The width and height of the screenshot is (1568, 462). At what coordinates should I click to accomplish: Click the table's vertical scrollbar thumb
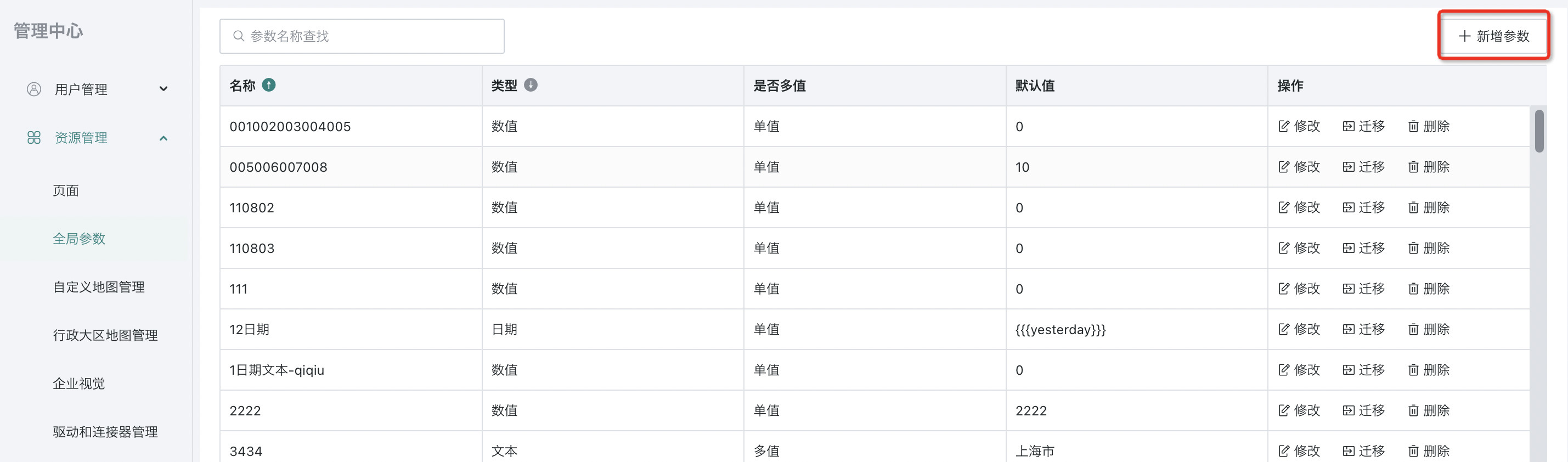coord(1539,130)
